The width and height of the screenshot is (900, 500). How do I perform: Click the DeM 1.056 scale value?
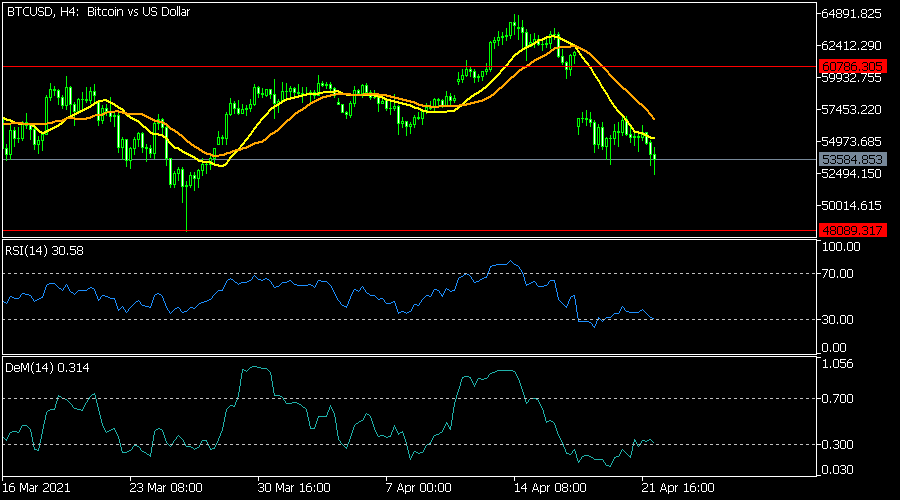click(x=837, y=364)
